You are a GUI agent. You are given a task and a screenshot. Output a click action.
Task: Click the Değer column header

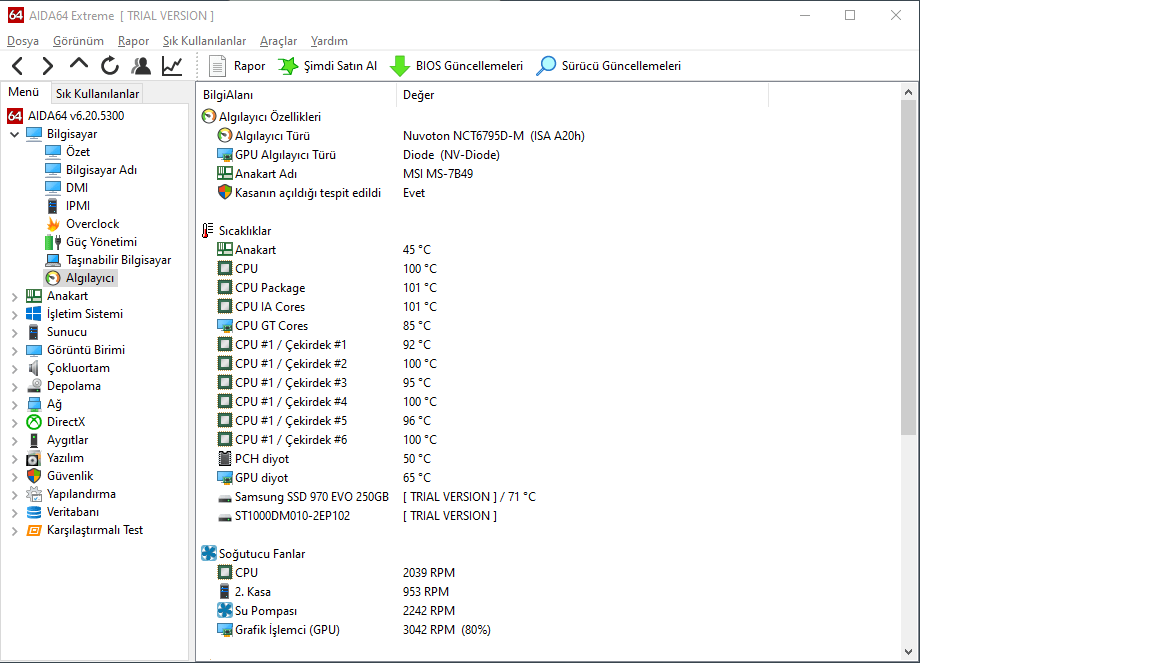583,95
